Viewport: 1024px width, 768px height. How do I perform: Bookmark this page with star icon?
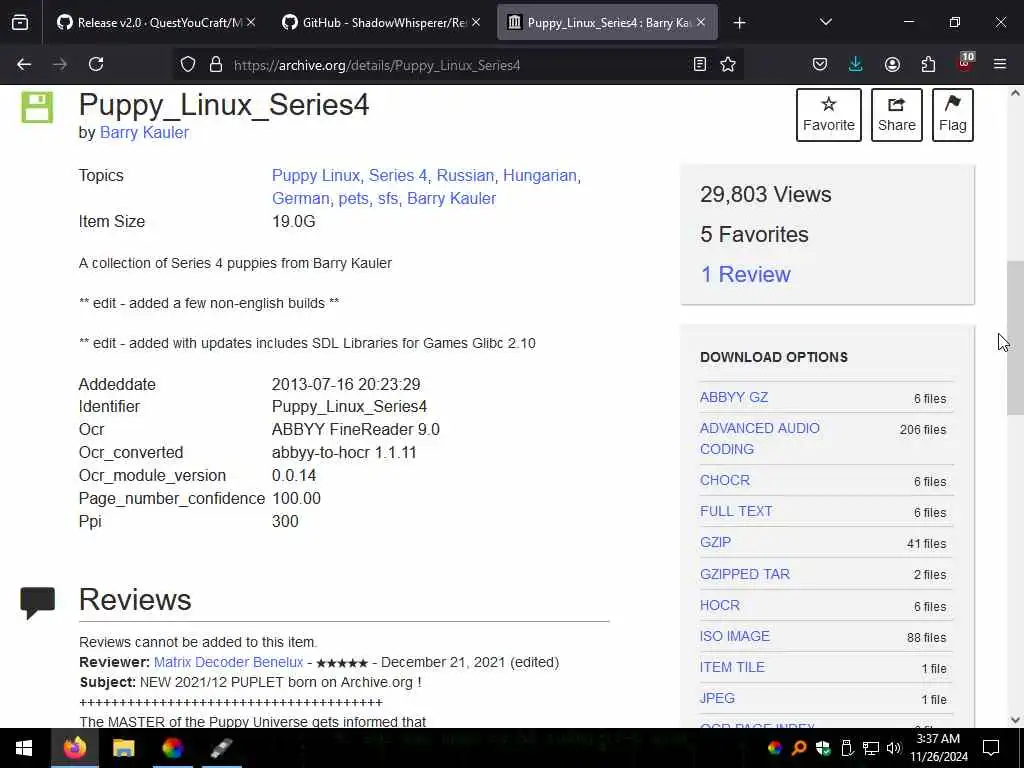(728, 64)
